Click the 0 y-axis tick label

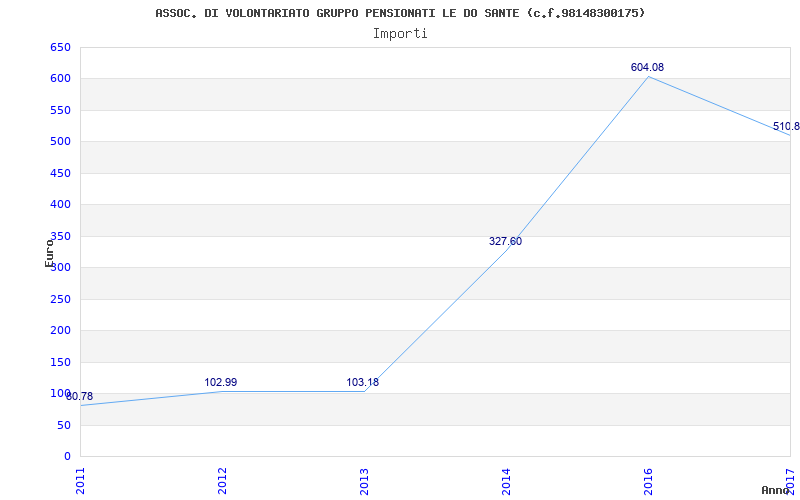[x=67, y=456]
